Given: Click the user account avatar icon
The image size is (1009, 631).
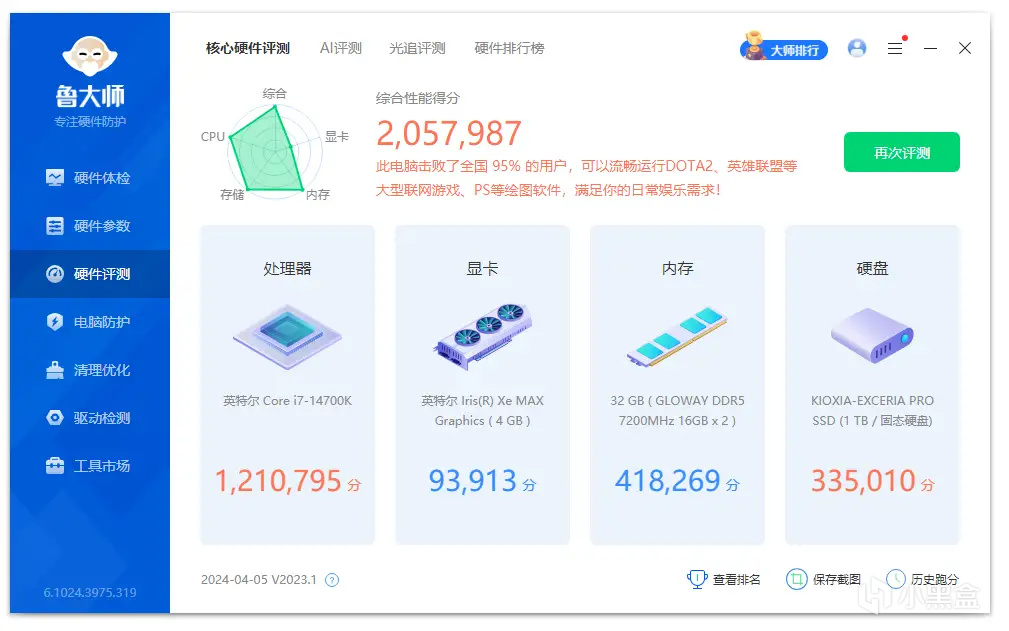Looking at the screenshot, I should 856,48.
